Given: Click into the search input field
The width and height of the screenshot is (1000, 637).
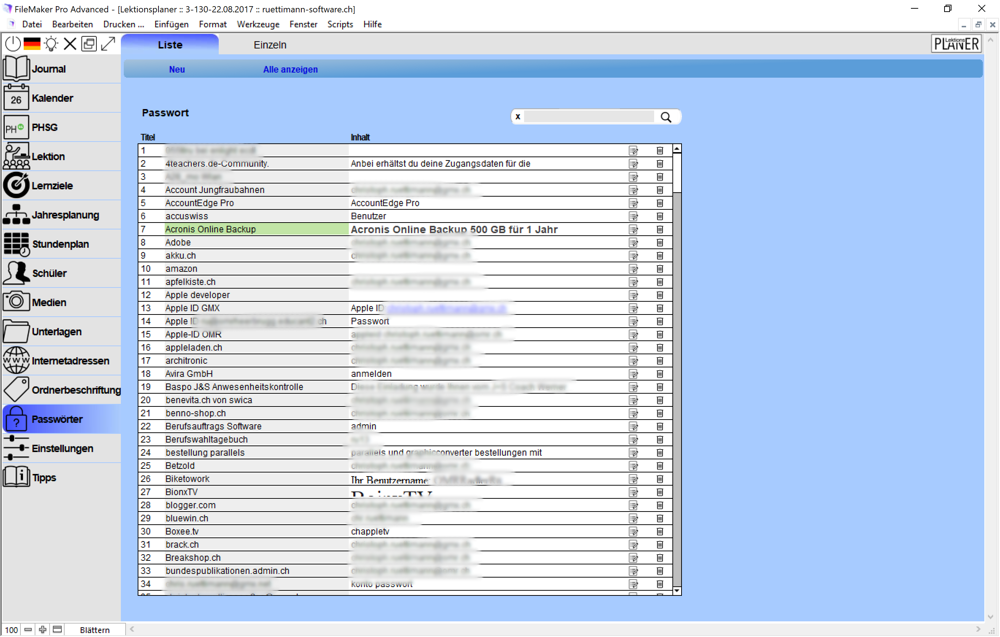Looking at the screenshot, I should click(x=589, y=117).
